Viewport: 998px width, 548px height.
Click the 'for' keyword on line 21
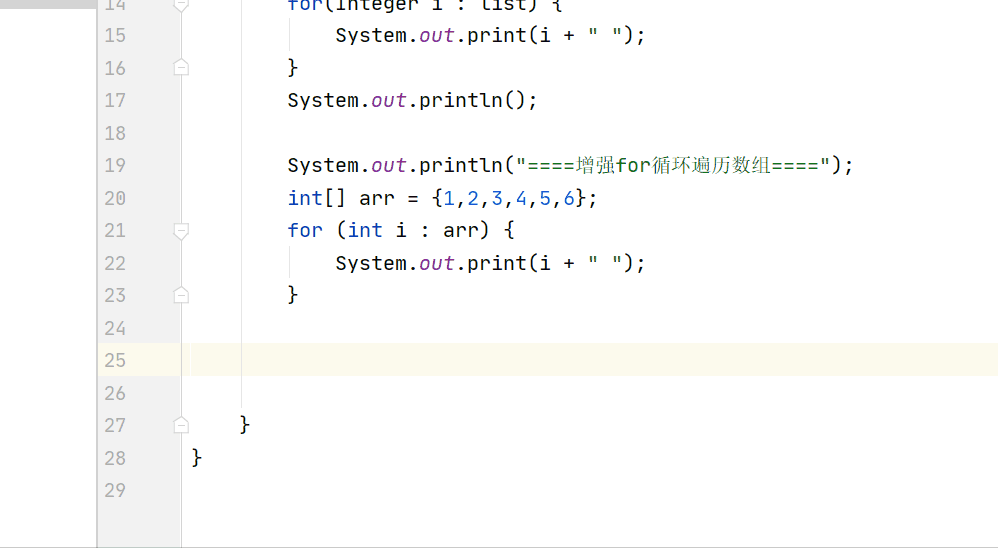click(305, 230)
